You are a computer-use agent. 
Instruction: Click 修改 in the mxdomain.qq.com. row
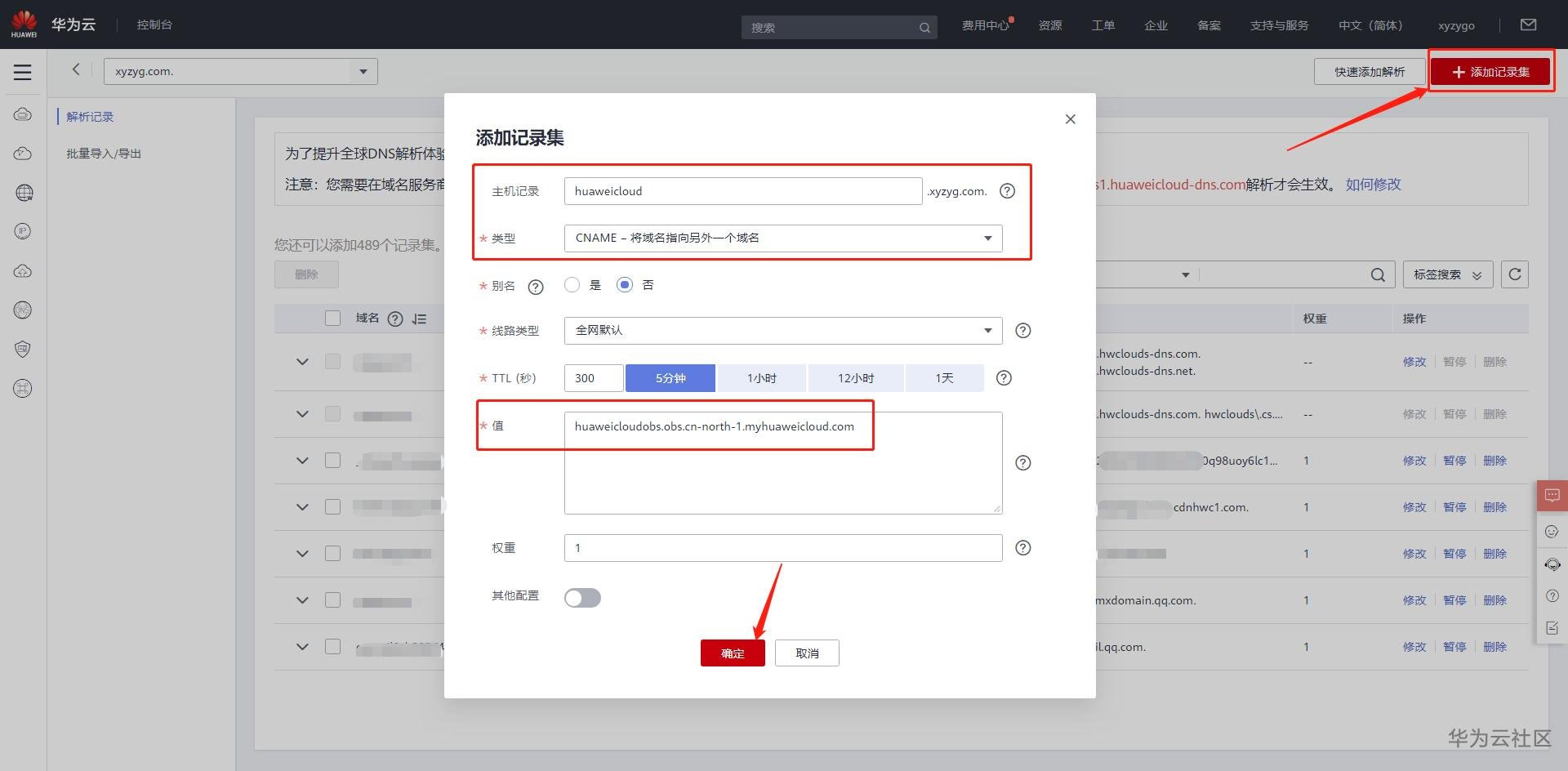[1414, 600]
